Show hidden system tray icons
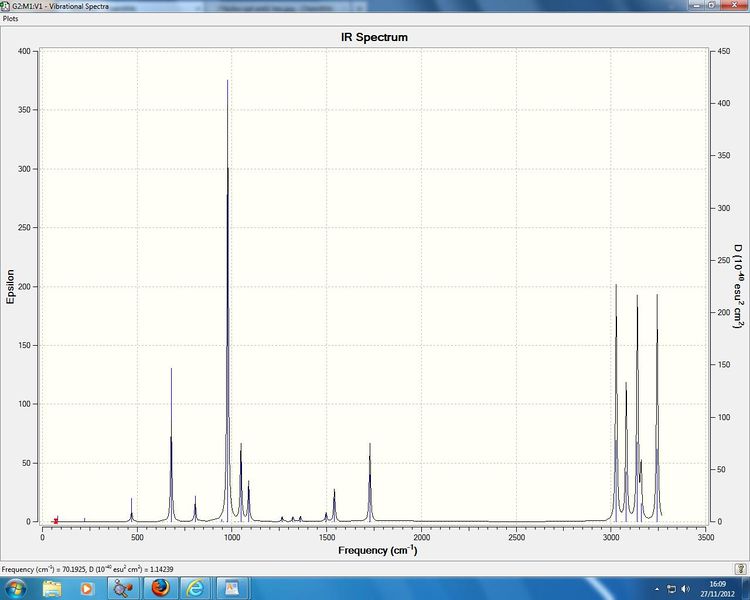This screenshot has height=600, width=750. click(x=657, y=589)
